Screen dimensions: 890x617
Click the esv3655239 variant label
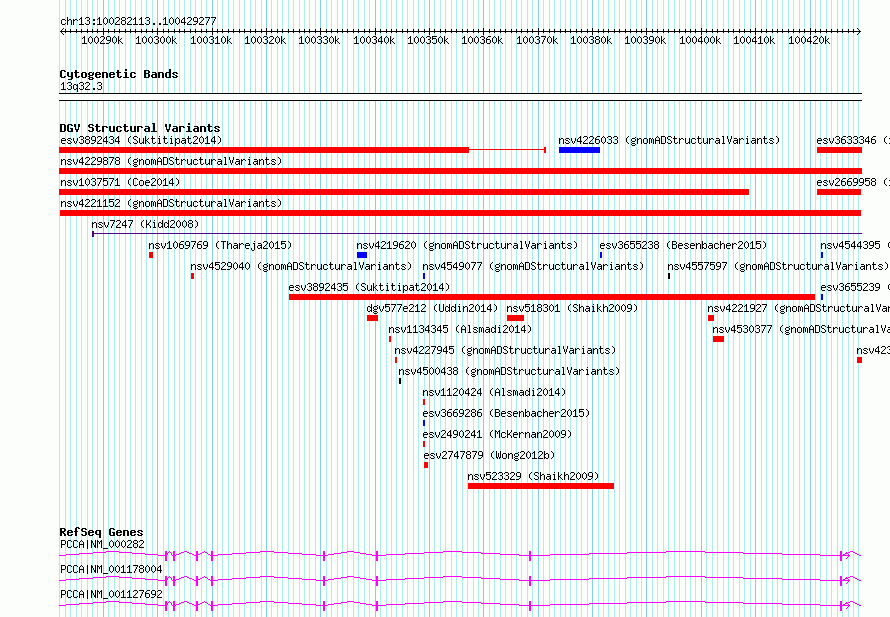pyautogui.click(x=854, y=287)
